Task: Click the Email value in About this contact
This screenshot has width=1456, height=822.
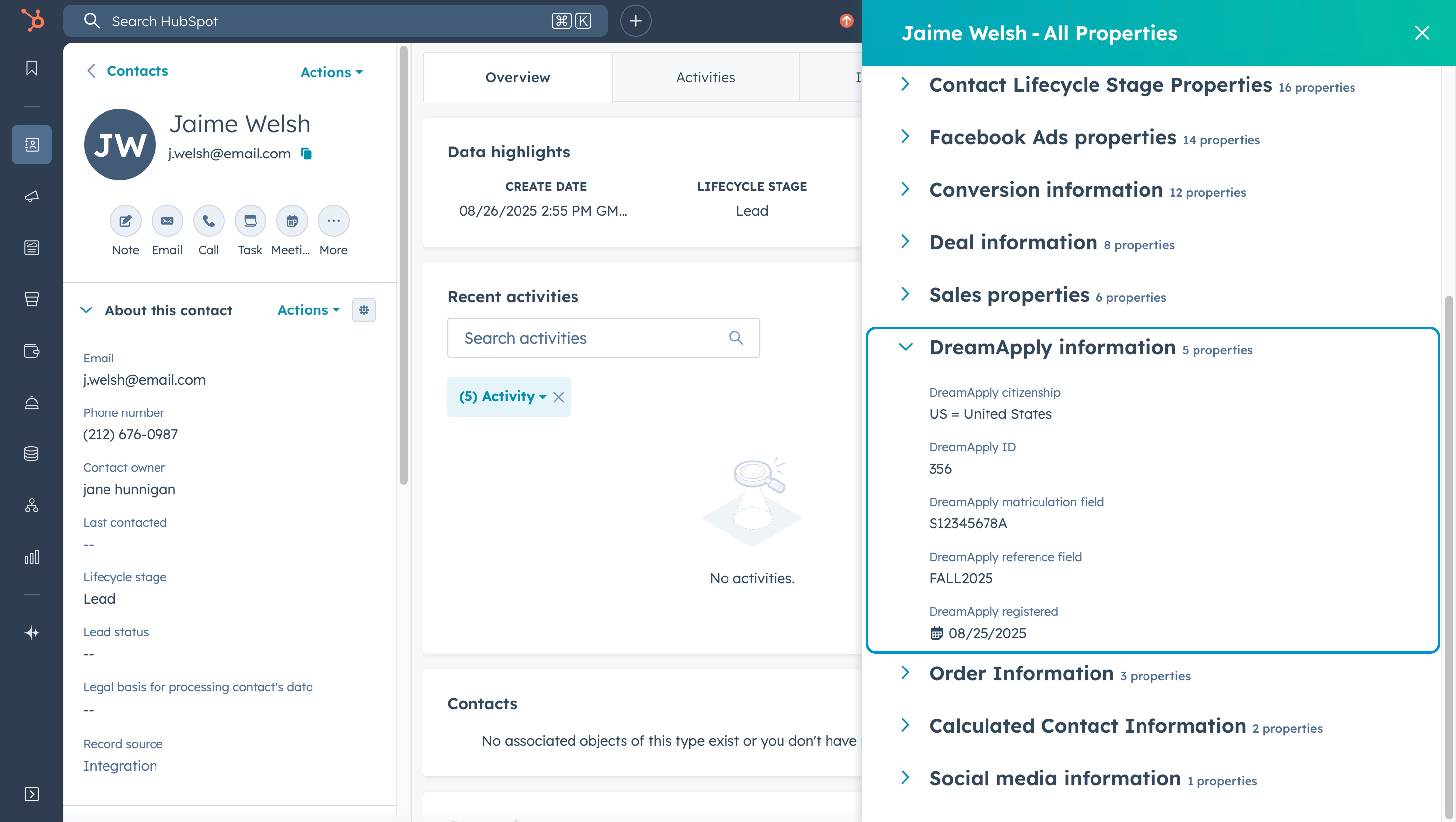Action: 144,380
